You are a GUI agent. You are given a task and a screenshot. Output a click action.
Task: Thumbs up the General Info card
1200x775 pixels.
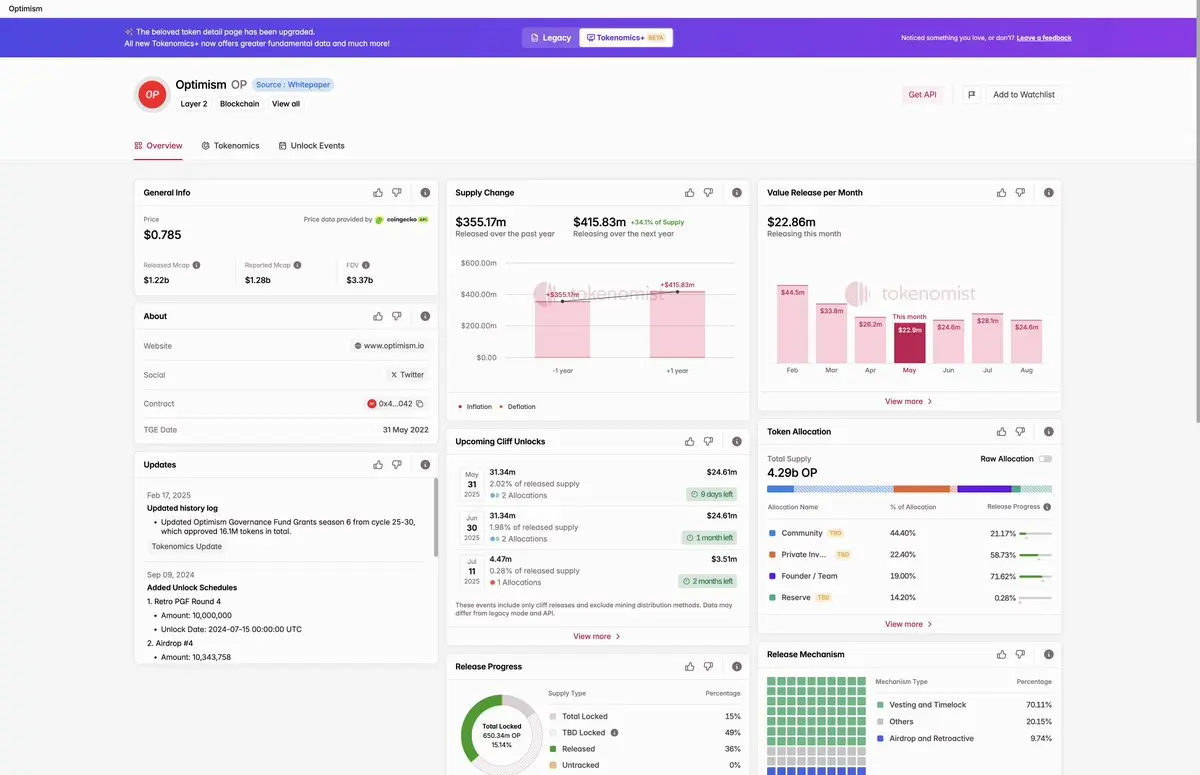(378, 193)
